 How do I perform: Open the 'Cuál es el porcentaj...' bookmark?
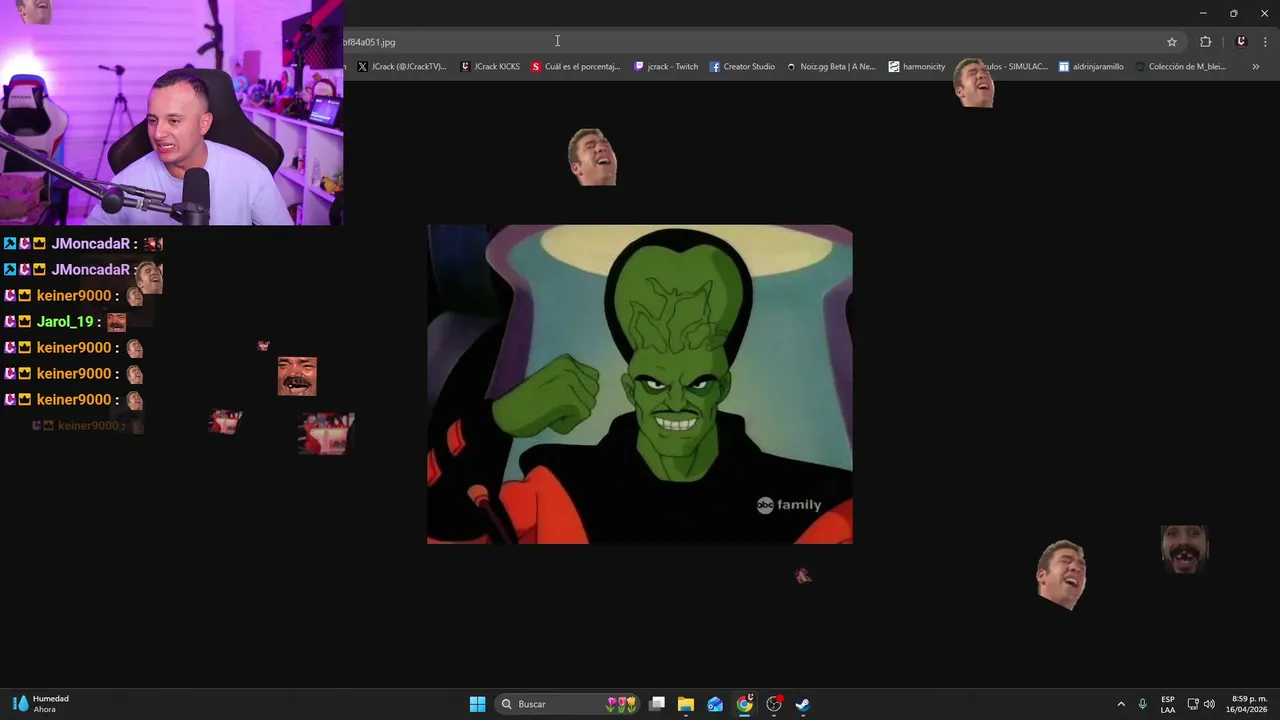point(576,67)
